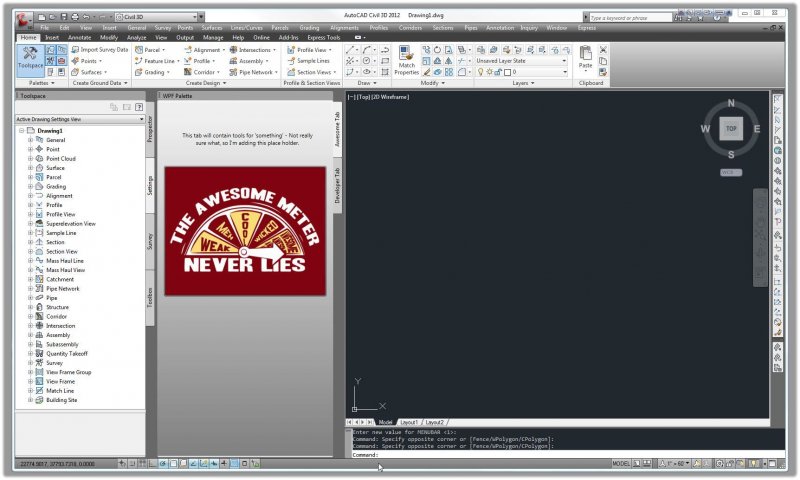Toggle the MODEL space status button
This screenshot has height=480, width=800.
click(621, 464)
